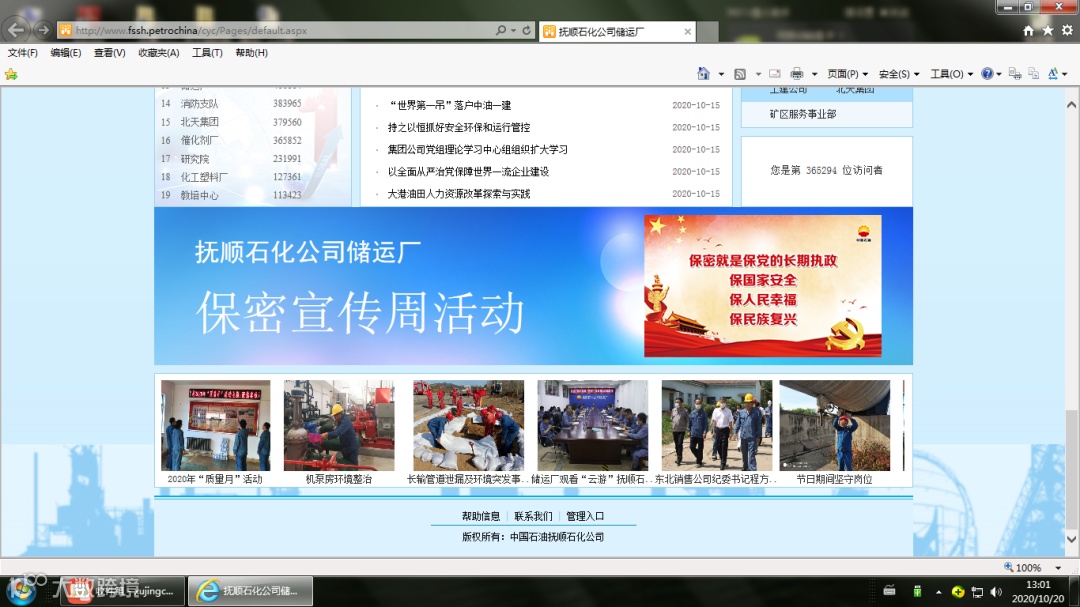Screen dimensions: 1080x607
Task: Open news link “世界第一吊”落户中油一建
Action: [x=450, y=105]
